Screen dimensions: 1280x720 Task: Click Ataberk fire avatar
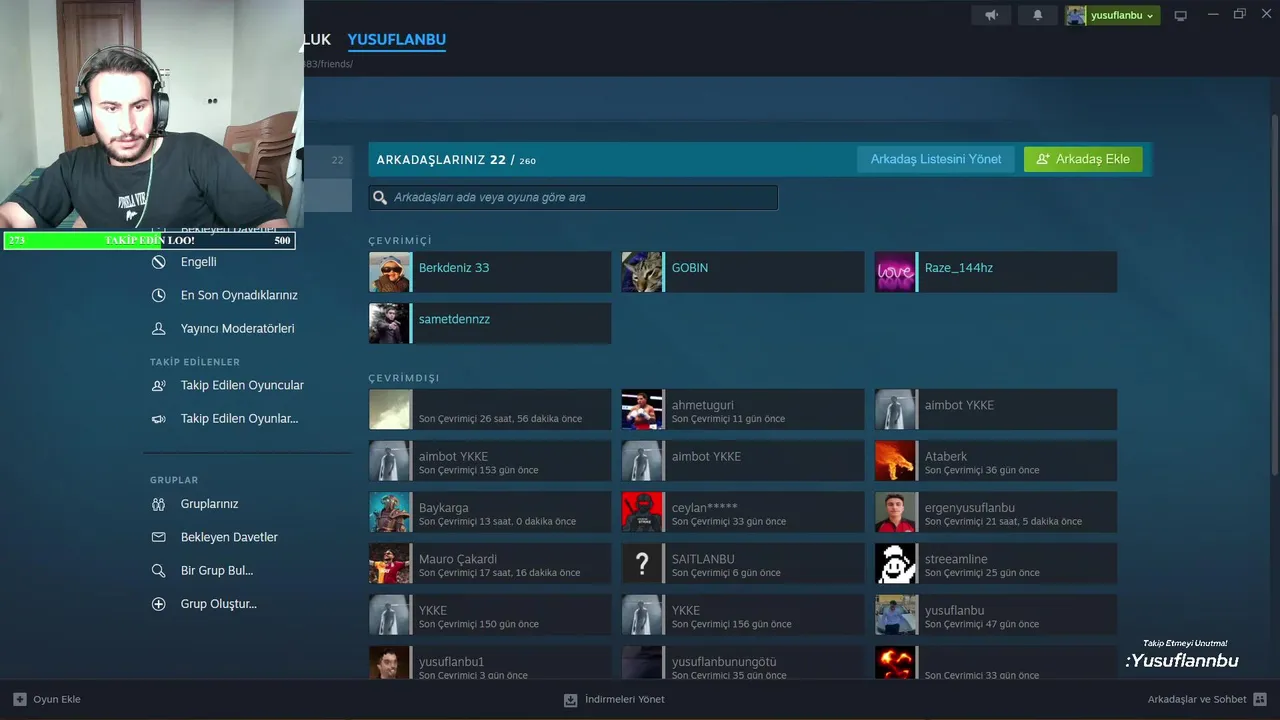895,461
